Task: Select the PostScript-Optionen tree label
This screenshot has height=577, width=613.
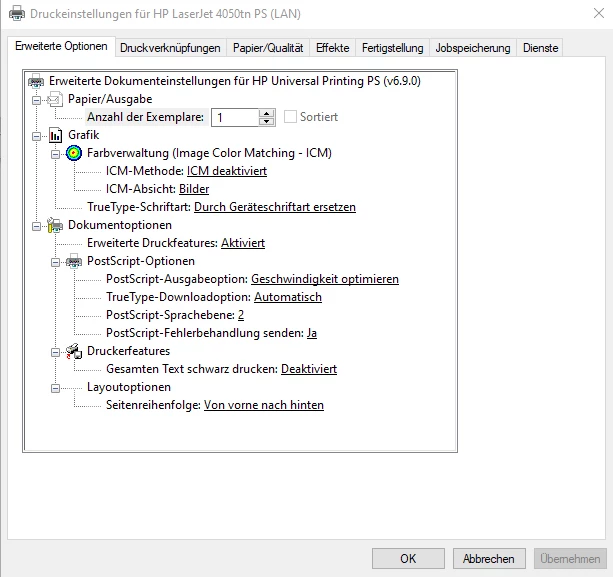Action: 141,261
